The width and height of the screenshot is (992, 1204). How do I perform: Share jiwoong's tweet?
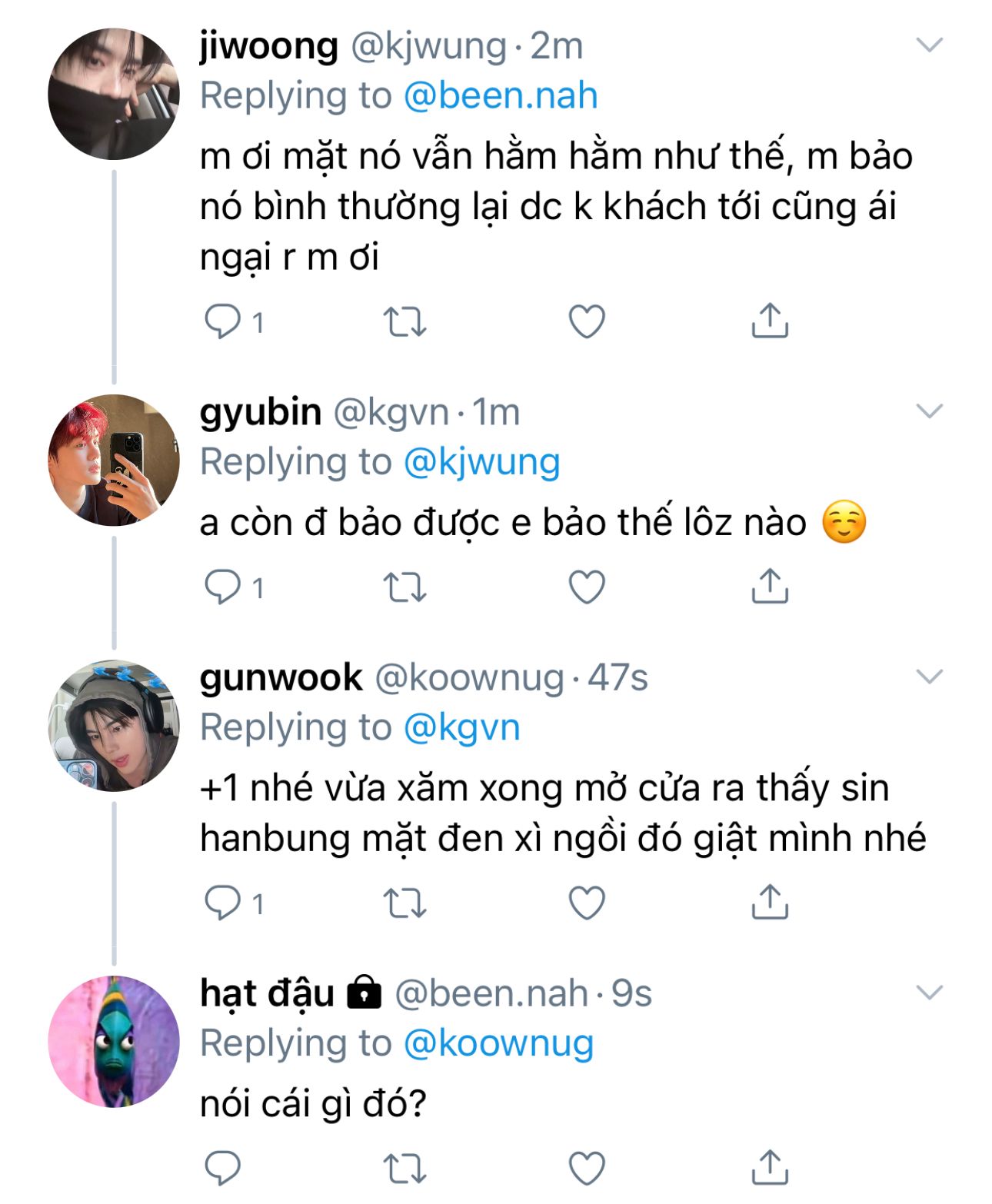[x=769, y=321]
